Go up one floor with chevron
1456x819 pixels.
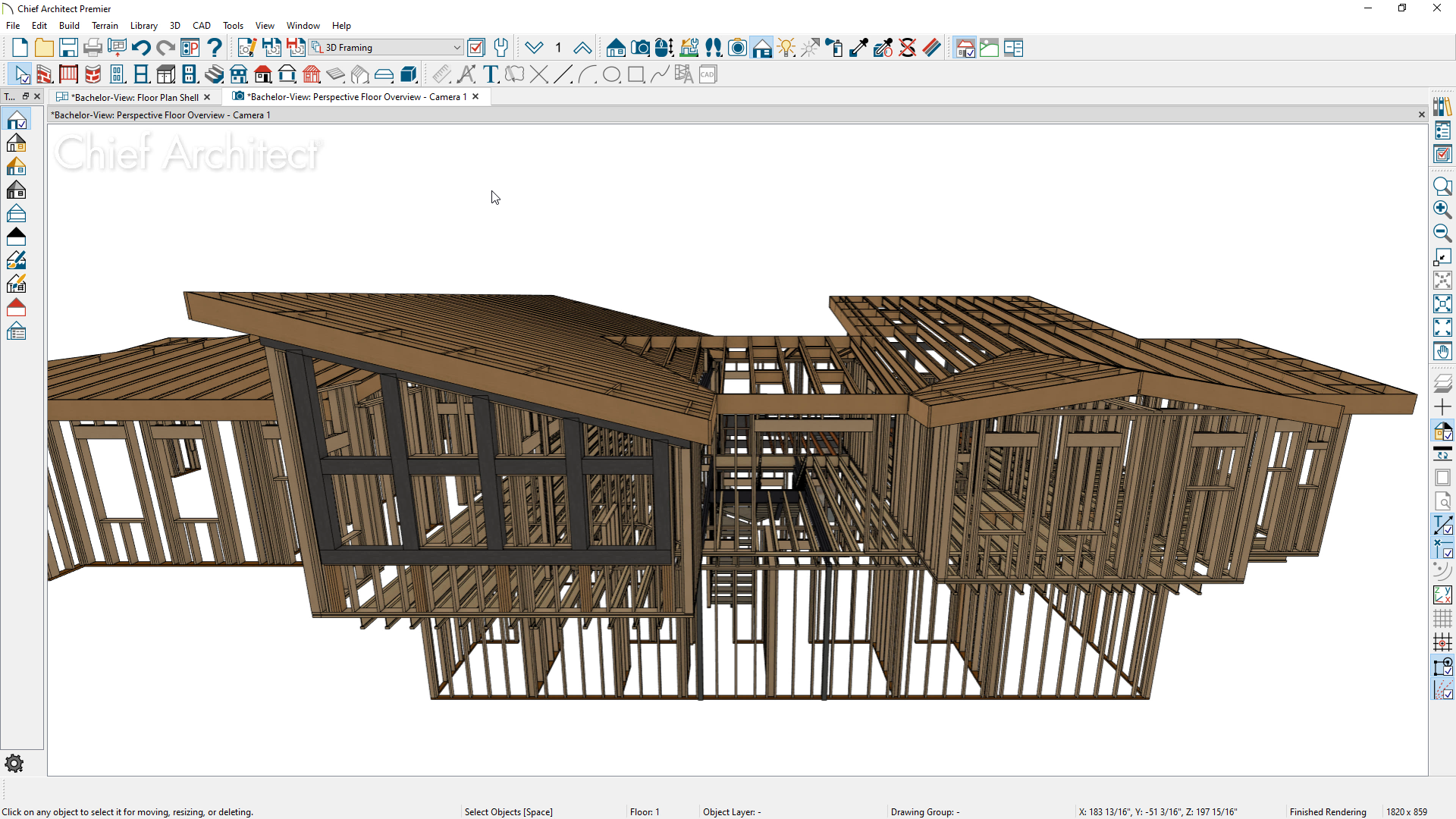(582, 48)
